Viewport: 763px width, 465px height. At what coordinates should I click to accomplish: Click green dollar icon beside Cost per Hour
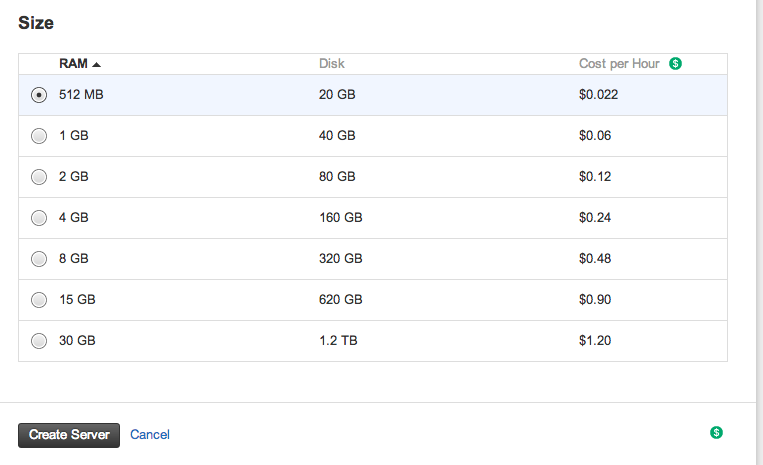coord(675,64)
